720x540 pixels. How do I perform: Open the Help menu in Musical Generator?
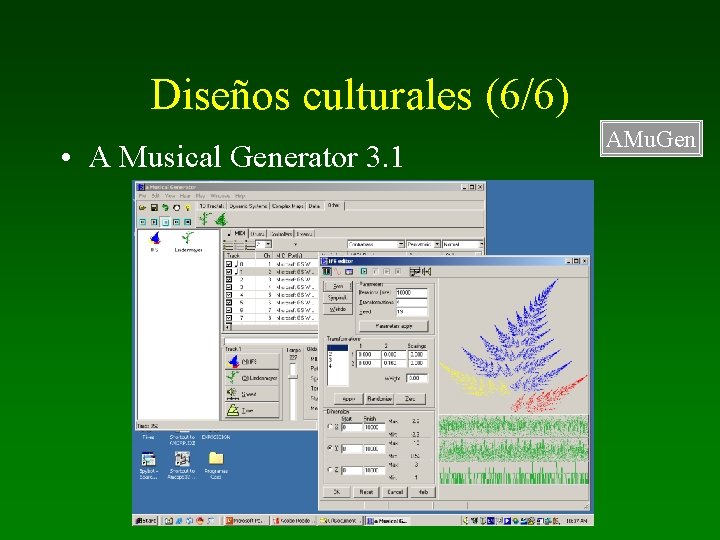240,196
